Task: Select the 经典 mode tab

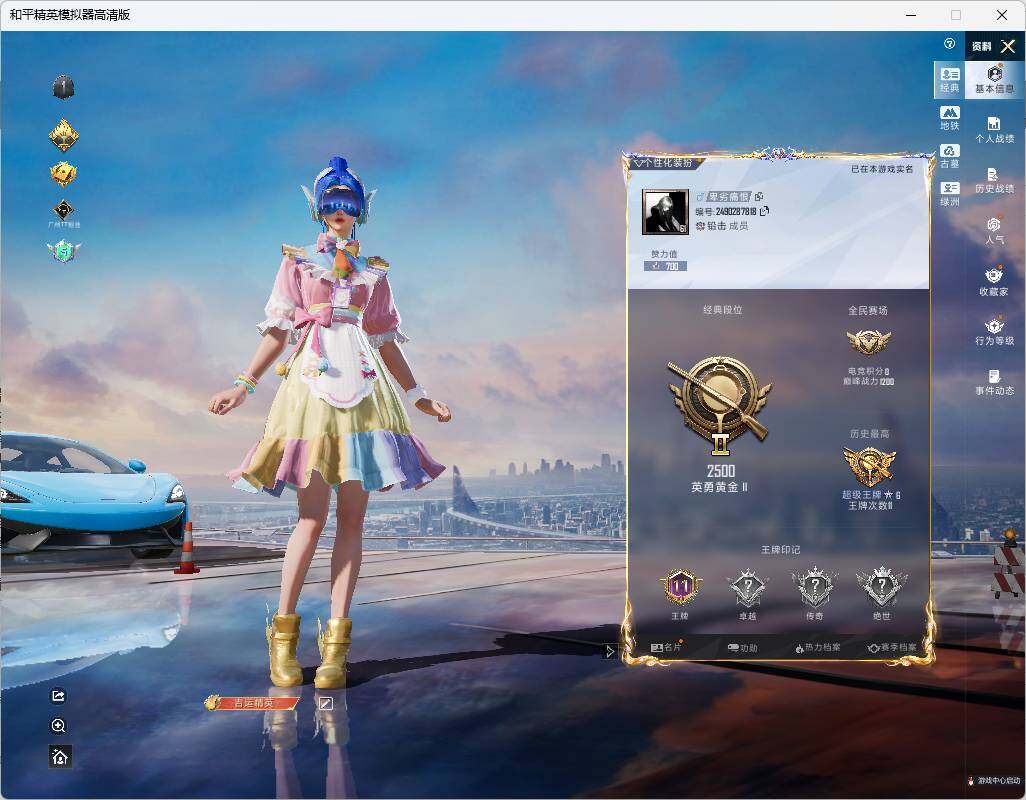Action: (x=949, y=80)
